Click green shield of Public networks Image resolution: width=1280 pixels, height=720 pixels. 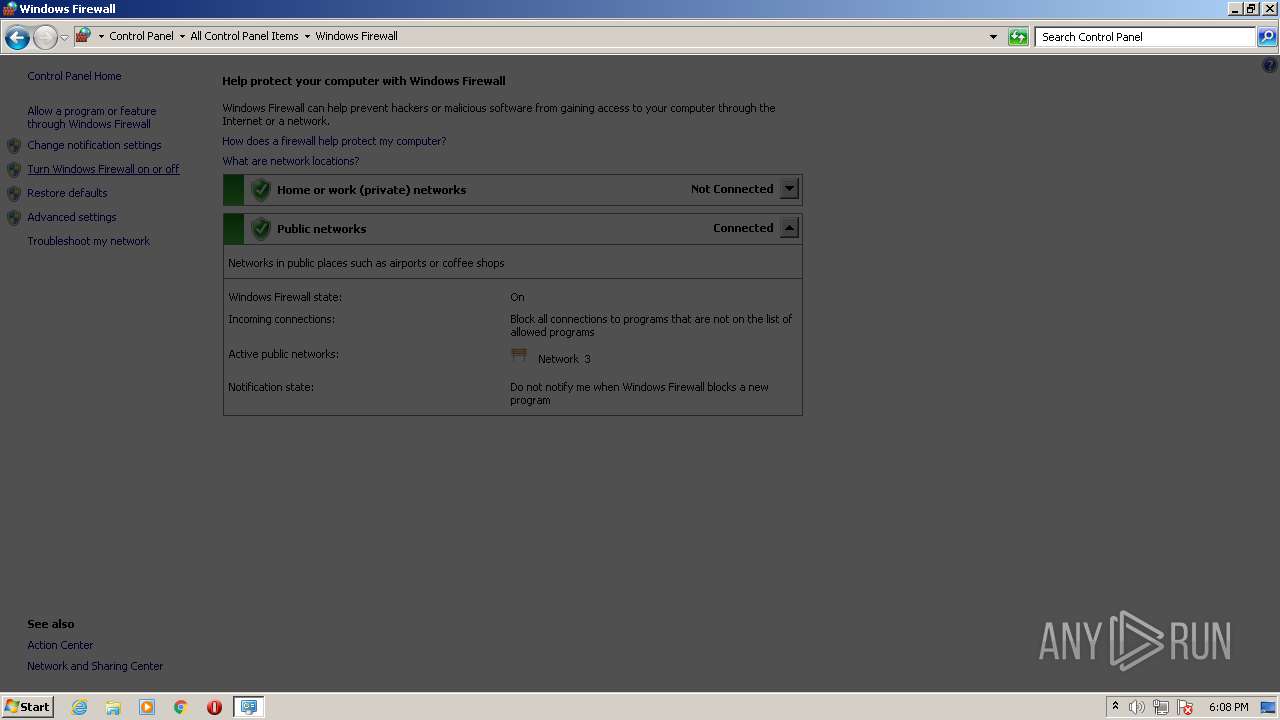click(261, 229)
